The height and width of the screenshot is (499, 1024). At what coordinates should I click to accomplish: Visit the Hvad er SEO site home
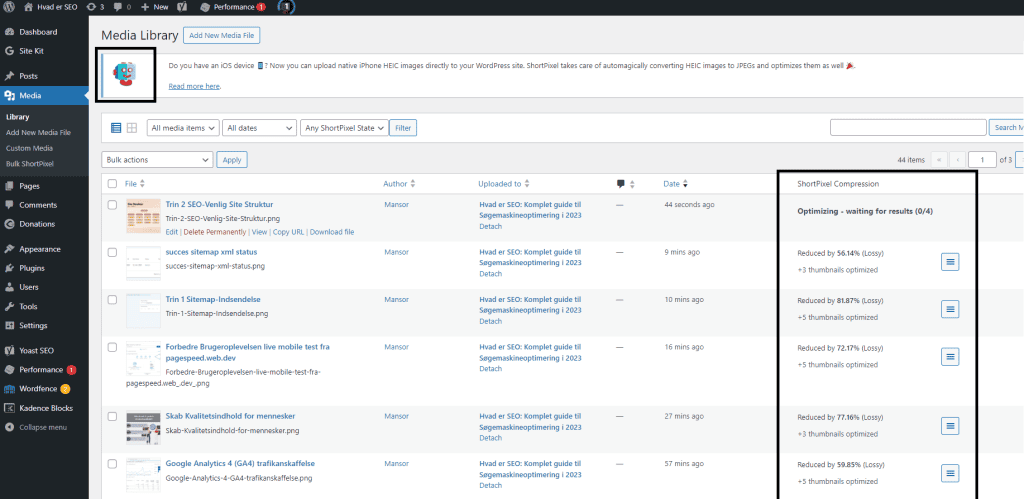pos(50,7)
